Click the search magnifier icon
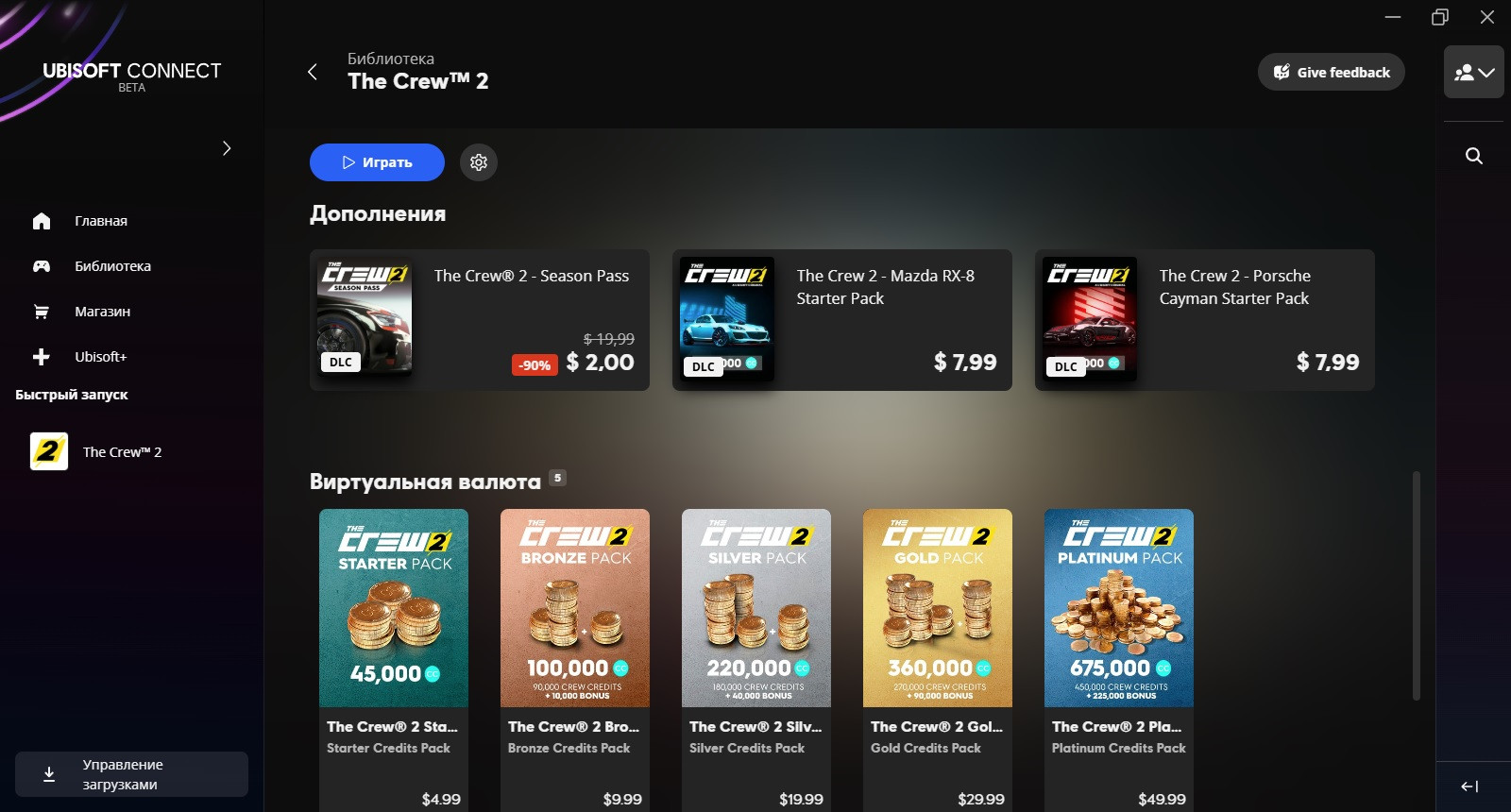This screenshot has height=812, width=1511. point(1473,156)
